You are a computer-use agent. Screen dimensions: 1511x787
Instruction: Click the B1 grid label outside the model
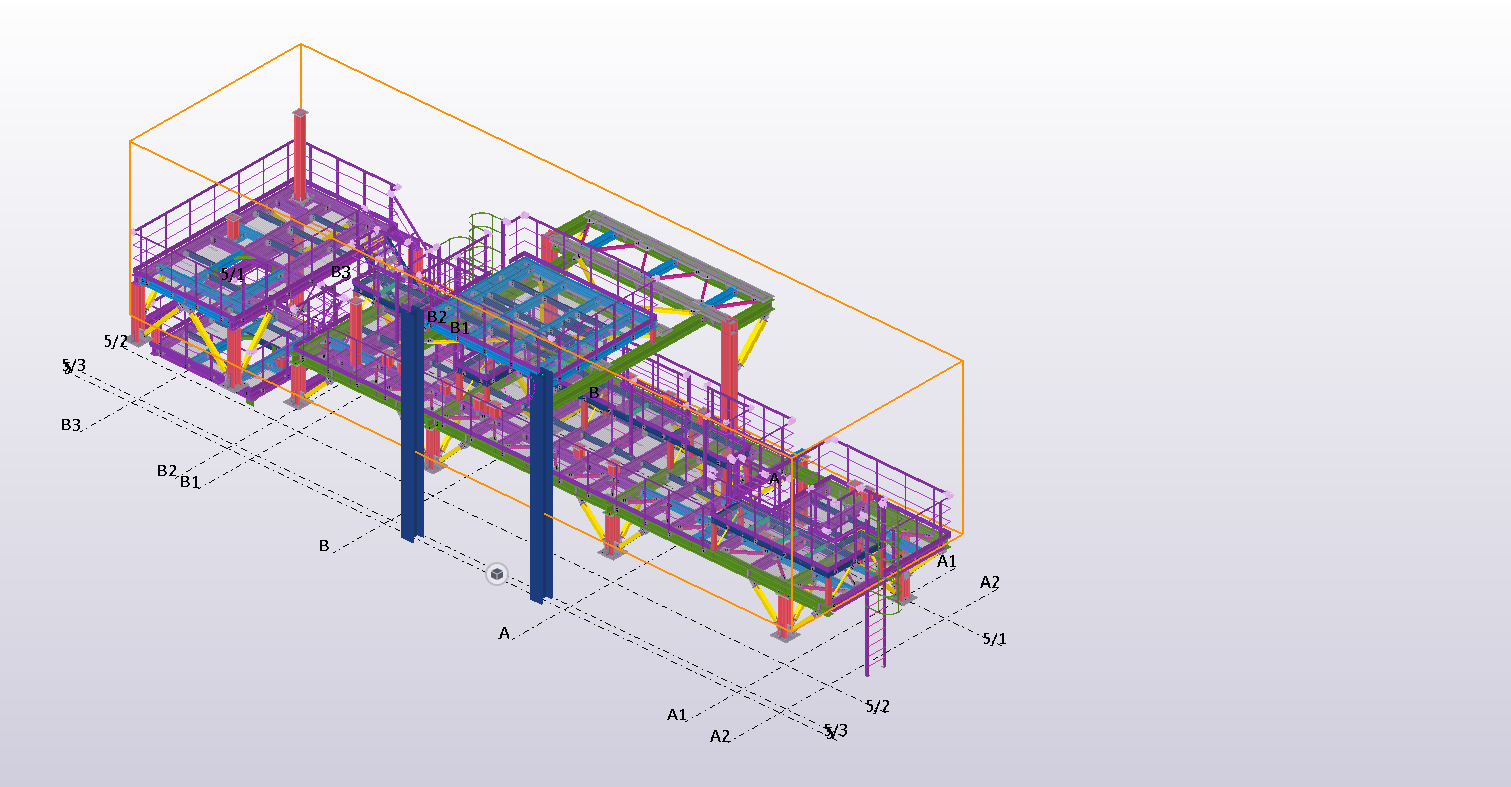(190, 482)
